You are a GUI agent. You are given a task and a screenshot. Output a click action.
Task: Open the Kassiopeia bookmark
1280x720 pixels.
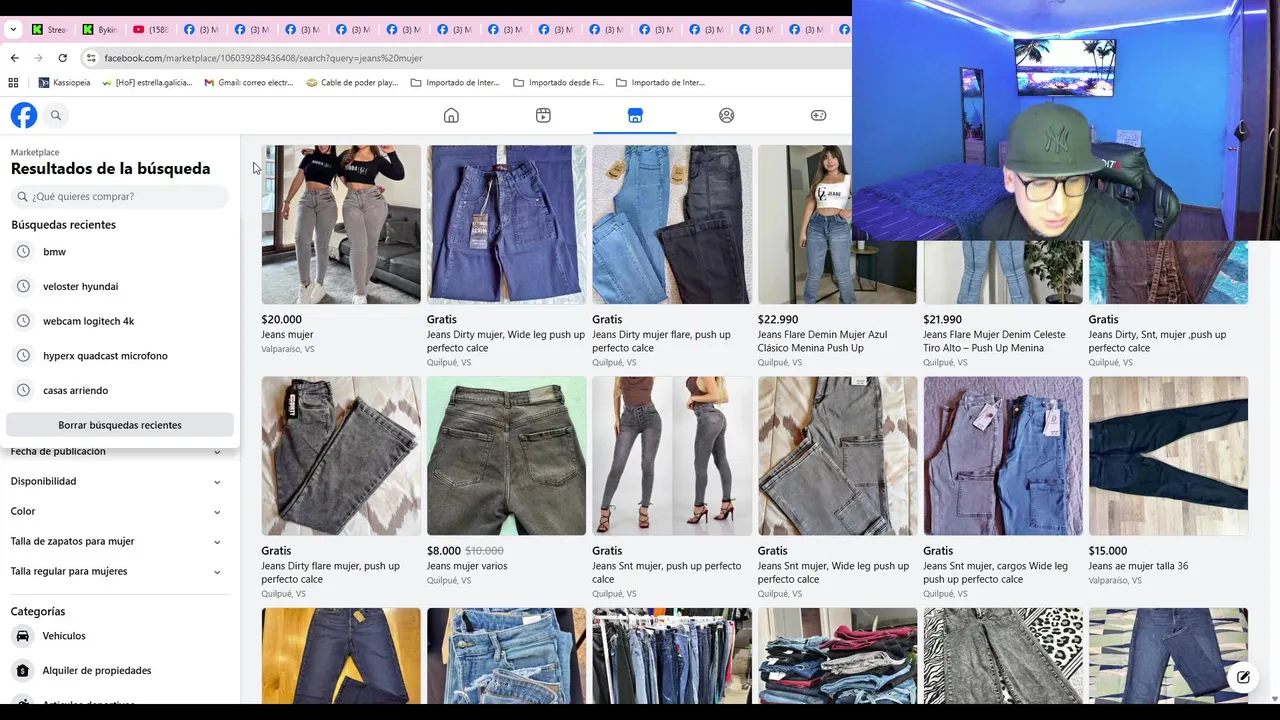[64, 83]
